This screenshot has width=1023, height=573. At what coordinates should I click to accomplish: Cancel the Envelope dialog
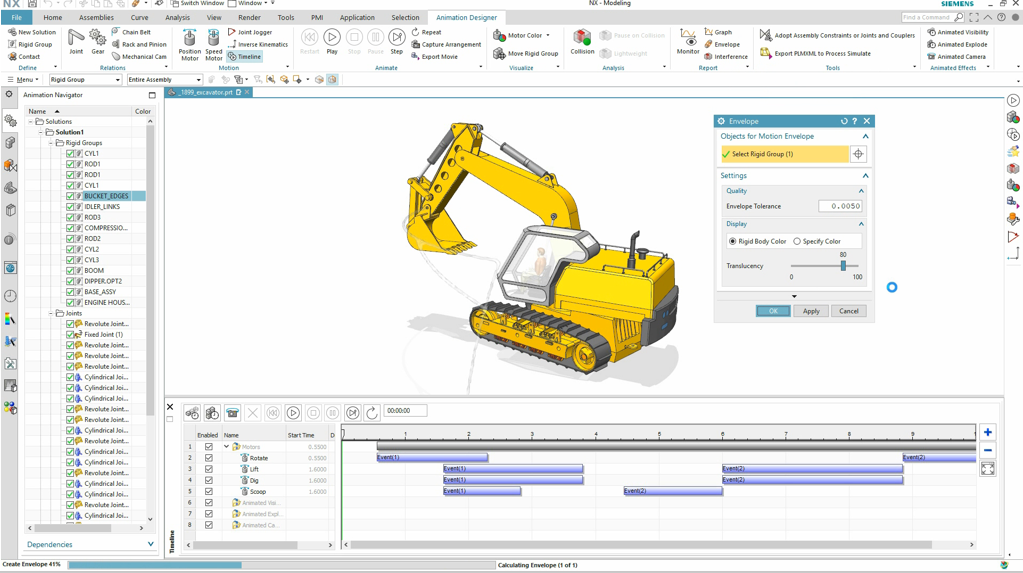(848, 311)
